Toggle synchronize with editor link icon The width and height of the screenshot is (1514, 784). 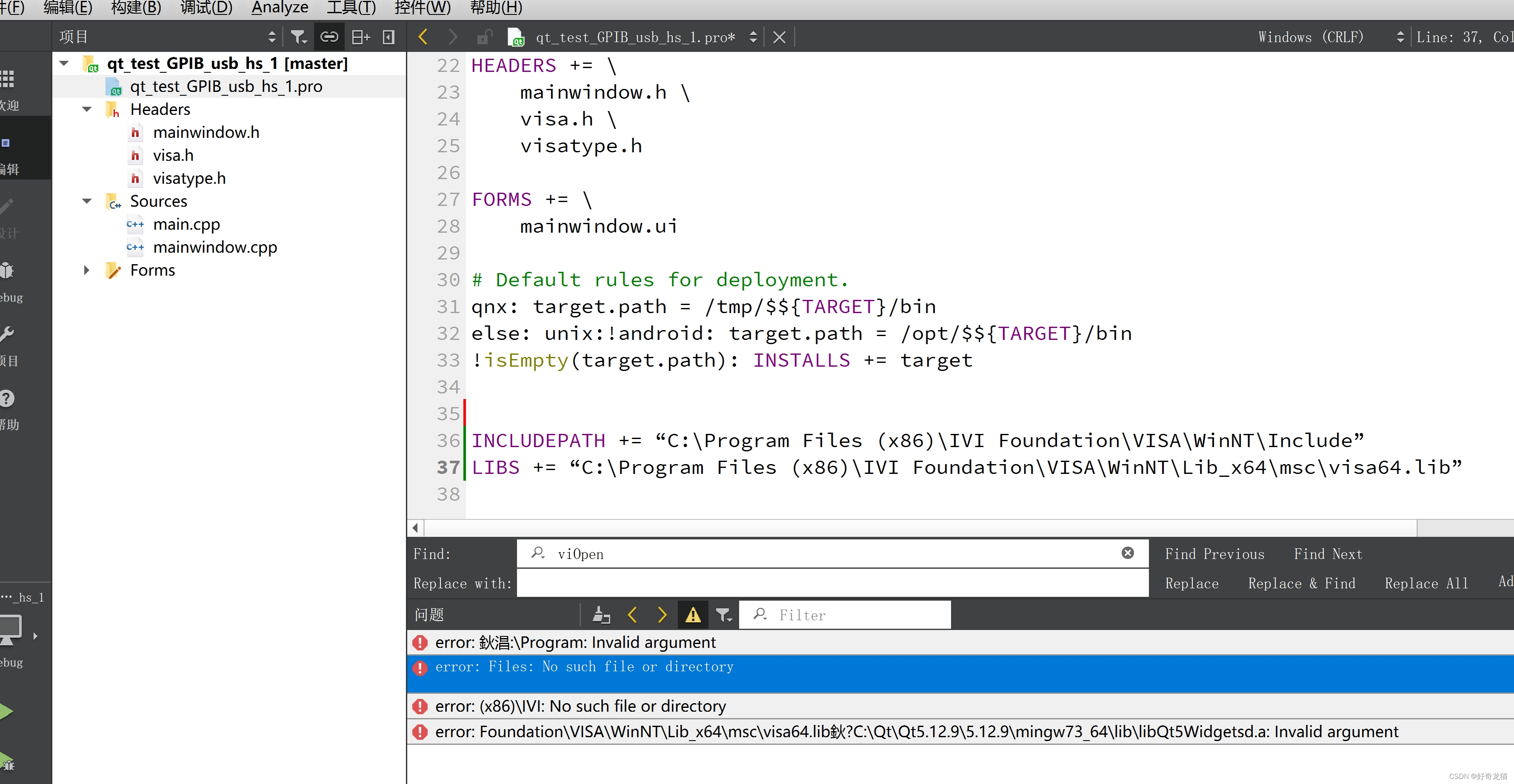click(329, 37)
